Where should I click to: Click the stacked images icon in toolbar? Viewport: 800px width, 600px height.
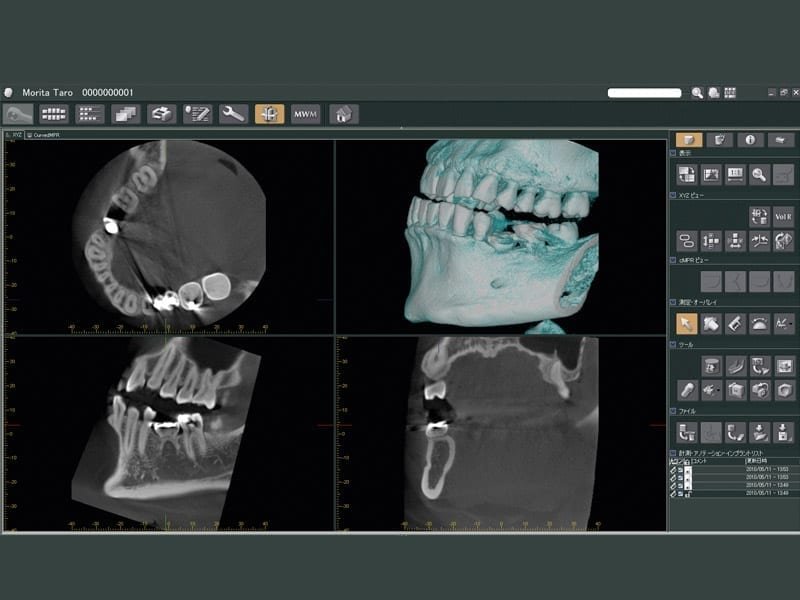(x=126, y=114)
